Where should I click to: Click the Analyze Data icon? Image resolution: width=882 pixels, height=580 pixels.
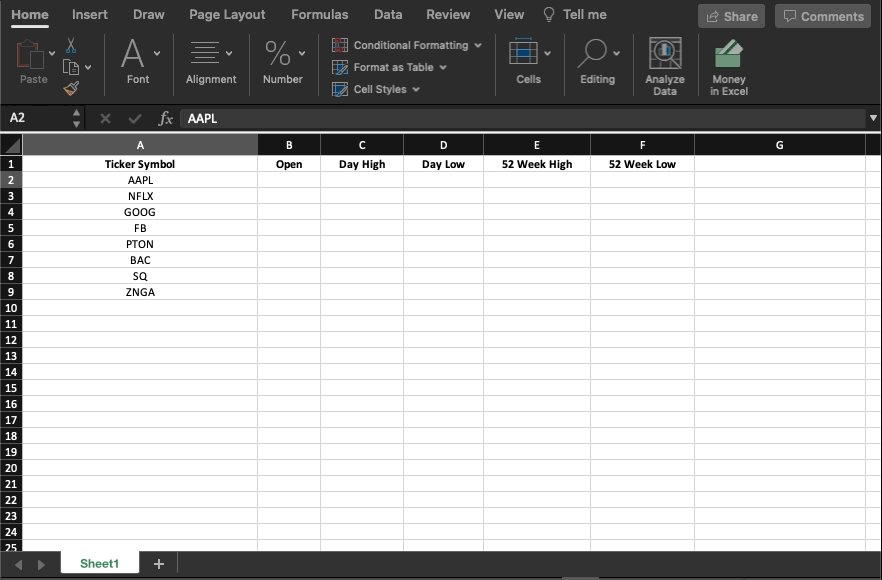(665, 53)
